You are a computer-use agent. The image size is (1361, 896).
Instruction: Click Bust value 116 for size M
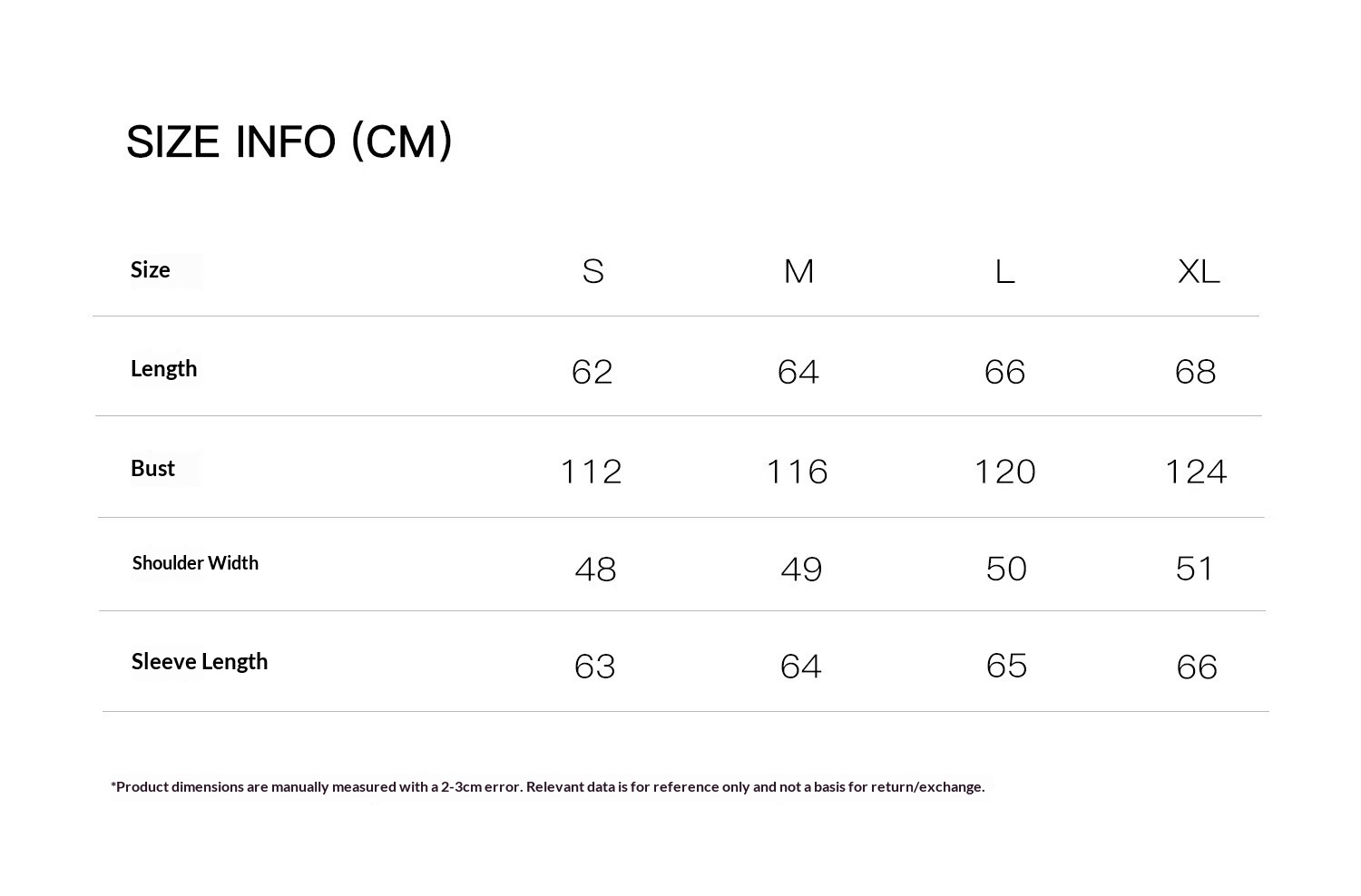tap(797, 472)
